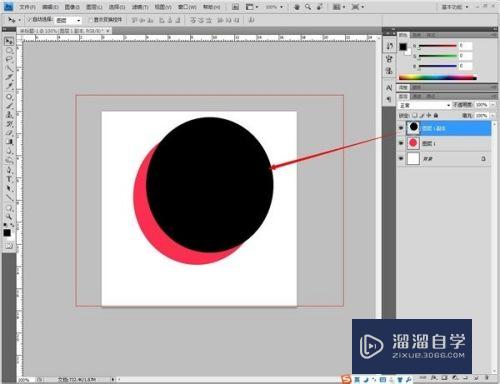Click foreground color swatch in Color panel

[403, 47]
